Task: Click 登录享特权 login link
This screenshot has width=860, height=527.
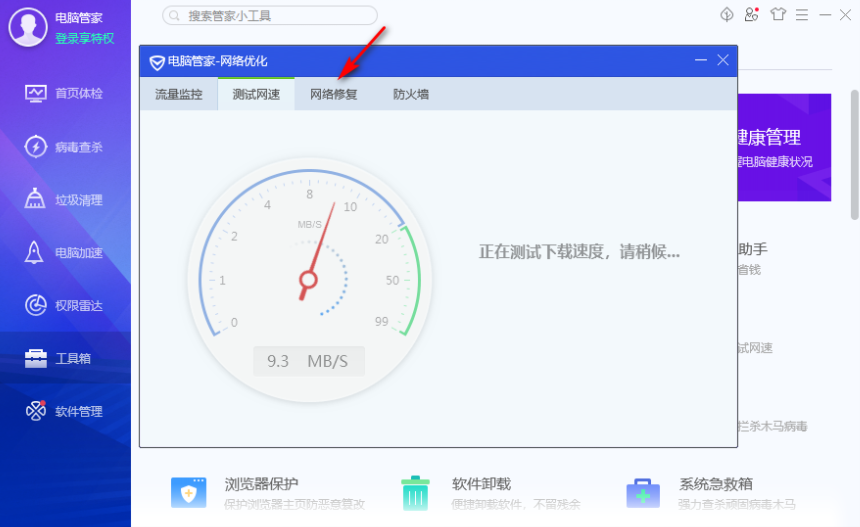Action: pyautogui.click(x=84, y=38)
